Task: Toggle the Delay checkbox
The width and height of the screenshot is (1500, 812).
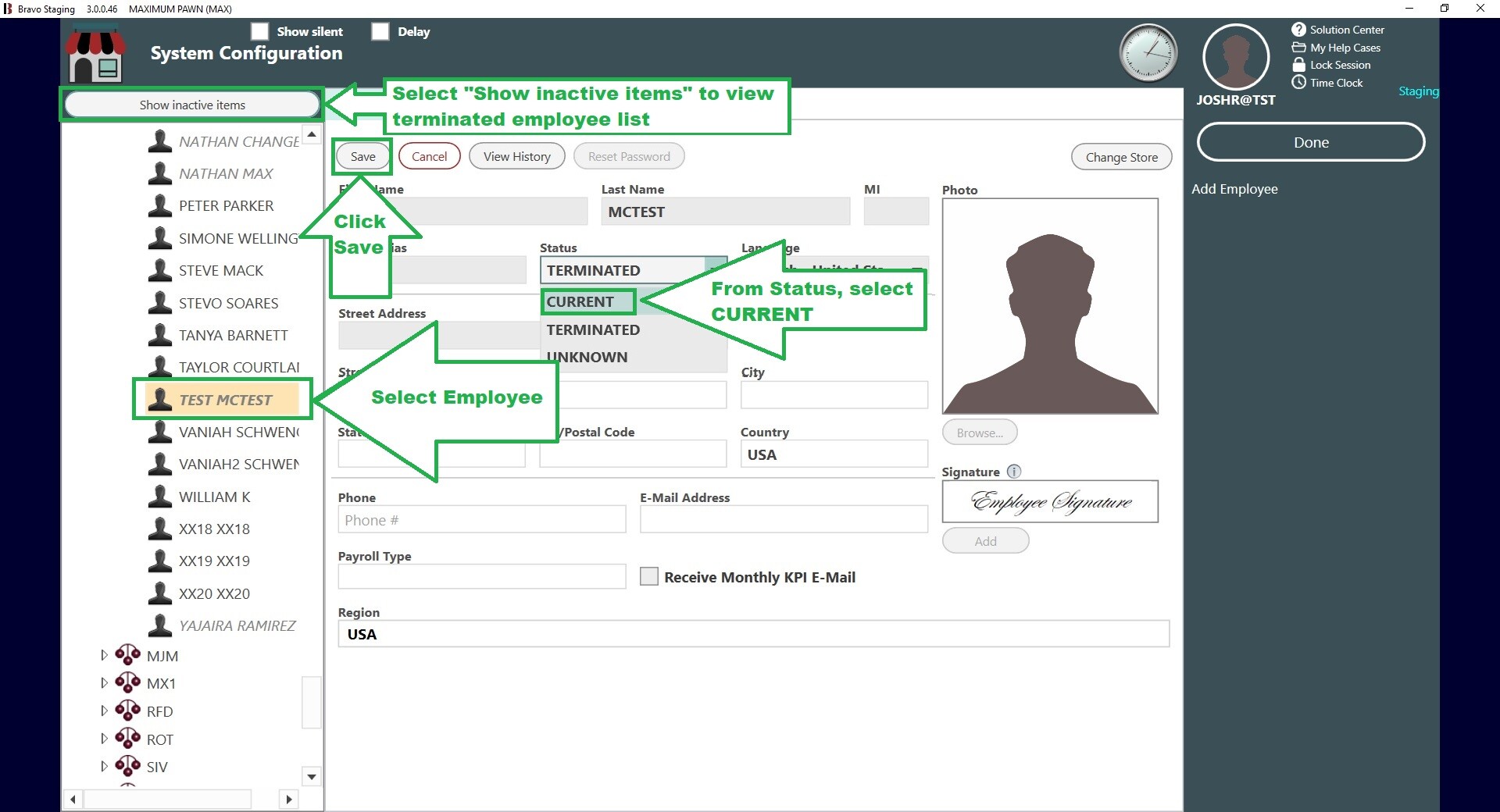Action: pyautogui.click(x=380, y=31)
